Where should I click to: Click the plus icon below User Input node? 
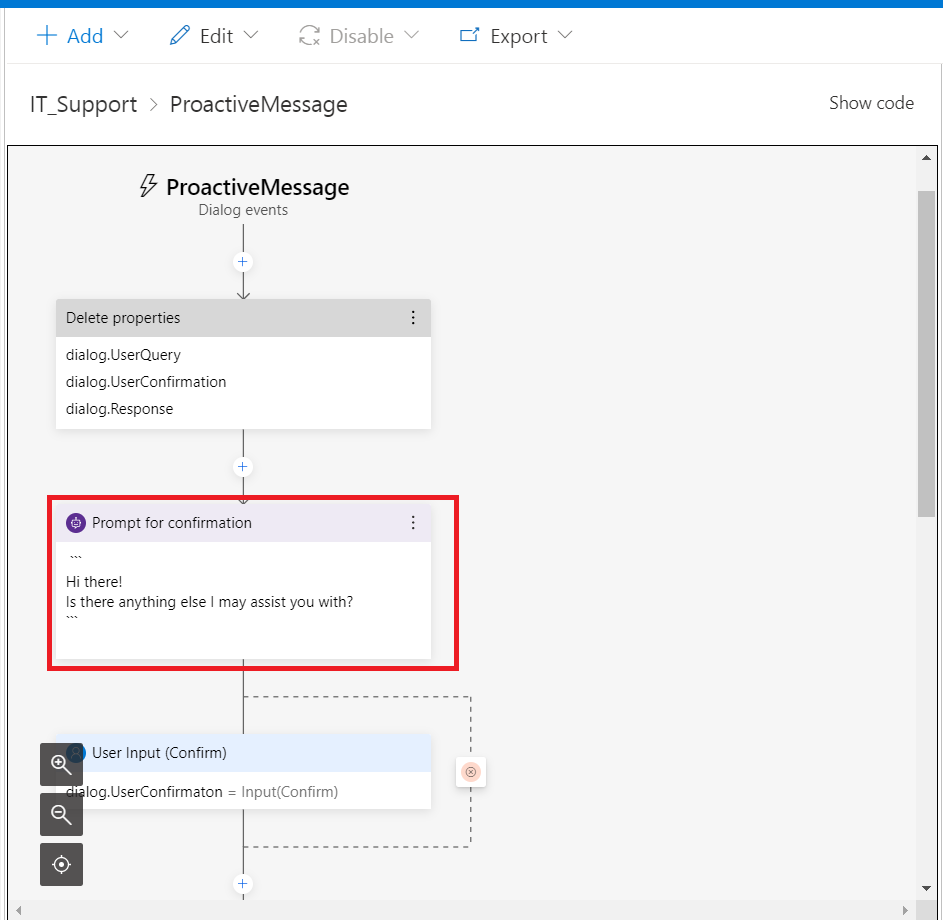tap(242, 884)
